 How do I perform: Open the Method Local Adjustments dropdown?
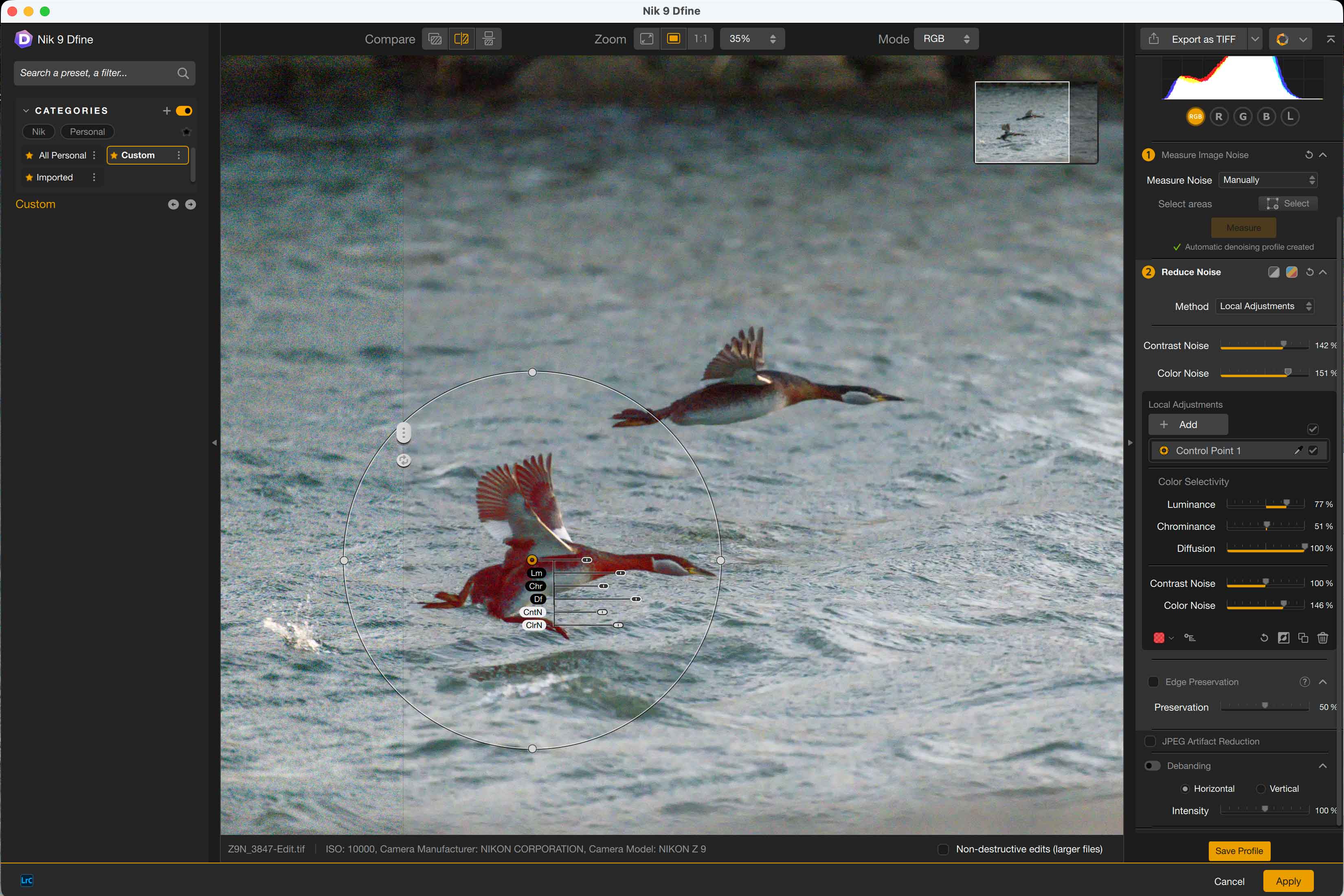click(x=1264, y=306)
